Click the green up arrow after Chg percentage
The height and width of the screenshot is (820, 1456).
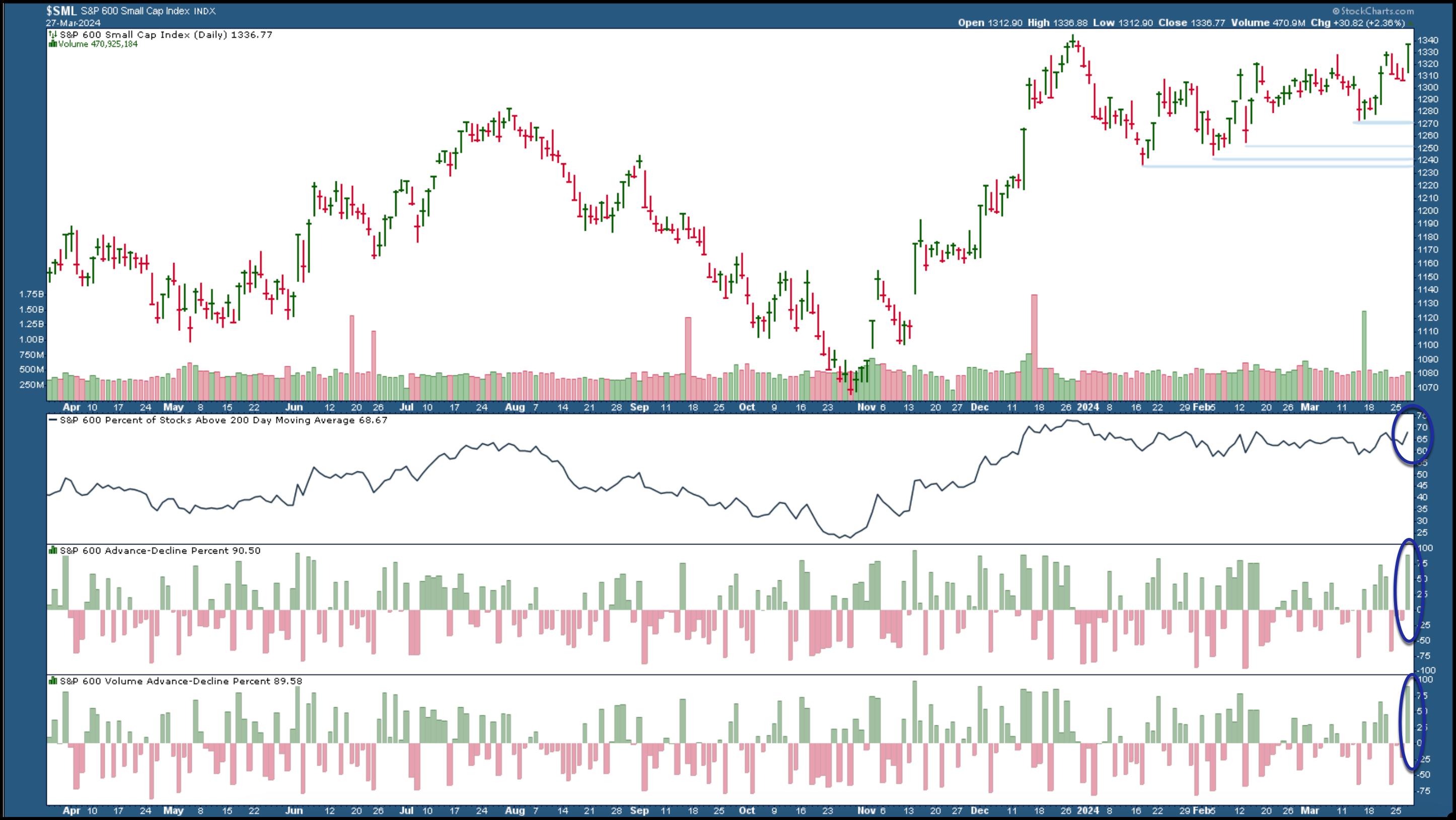click(x=1411, y=23)
